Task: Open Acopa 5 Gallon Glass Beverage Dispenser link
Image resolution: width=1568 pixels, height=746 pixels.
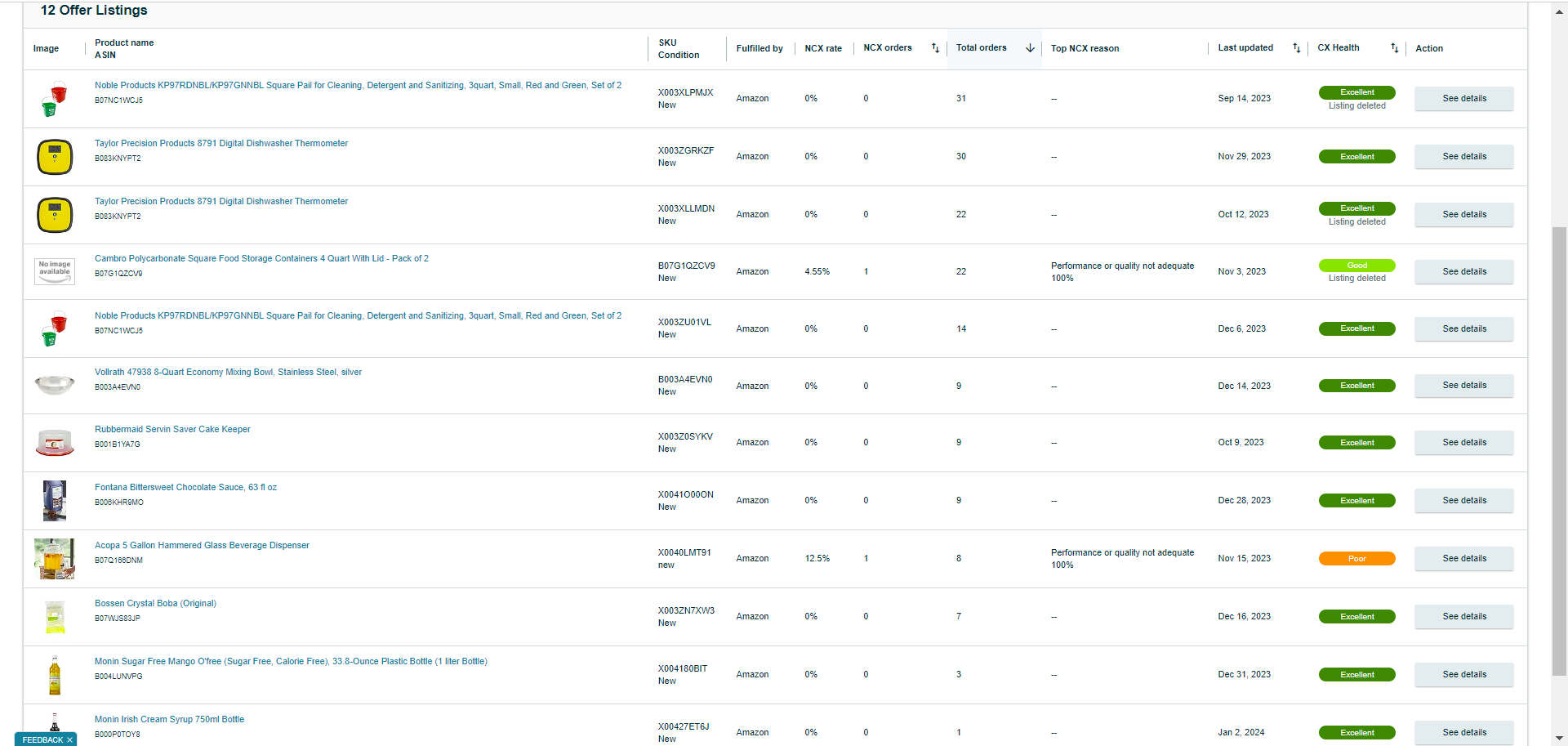Action: click(202, 545)
